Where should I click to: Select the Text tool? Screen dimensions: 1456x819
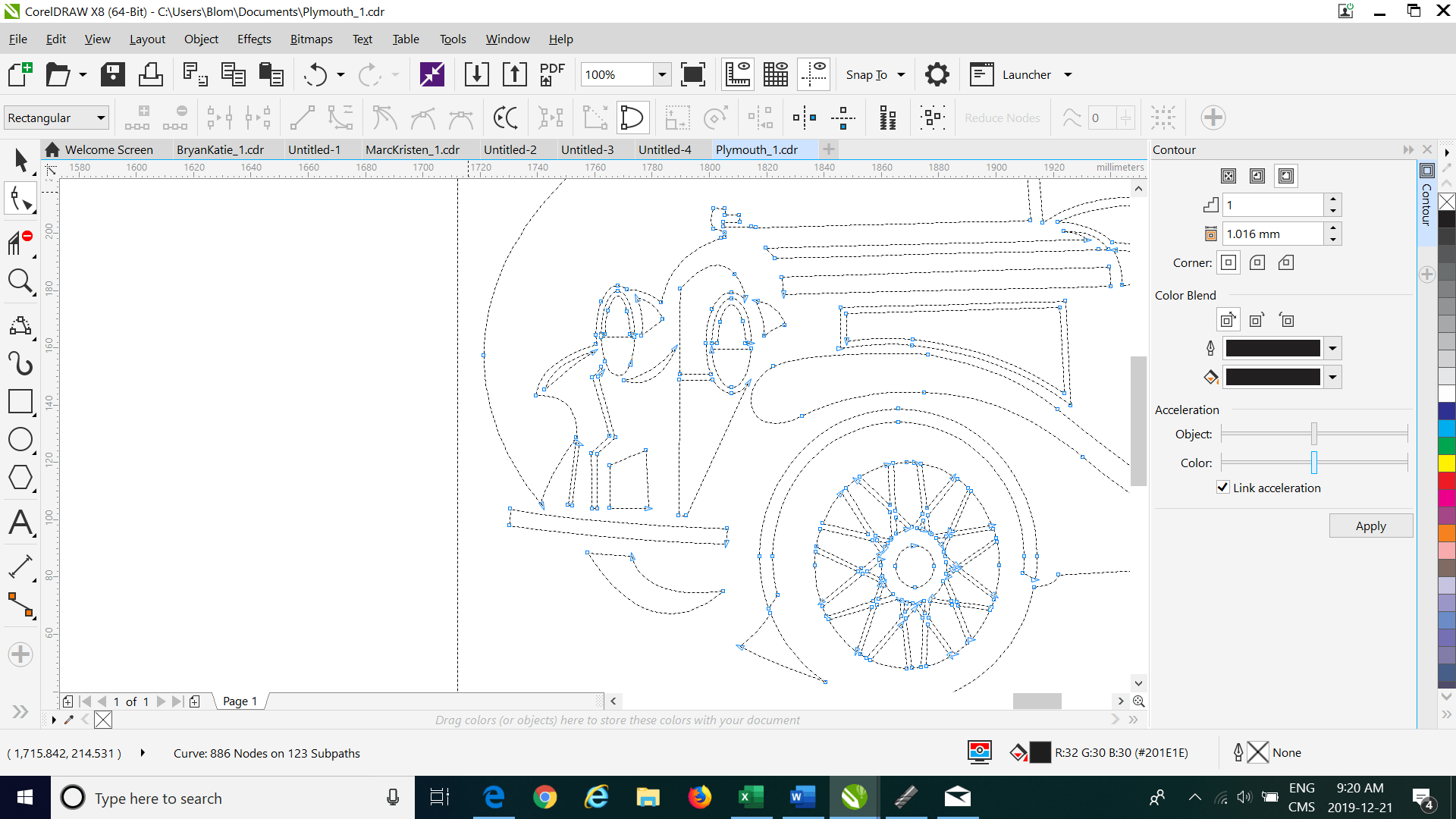click(20, 522)
